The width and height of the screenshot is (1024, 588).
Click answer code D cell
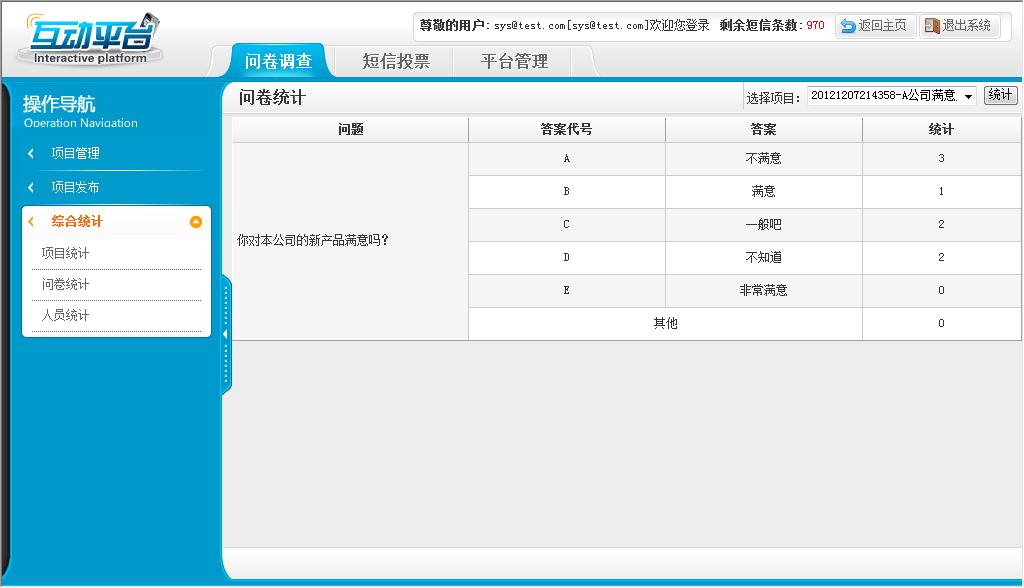(x=567, y=257)
